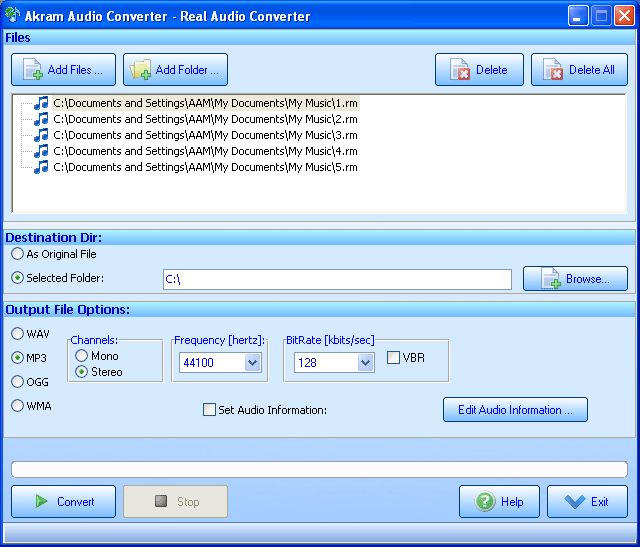Select the file row ending in 1.rm
640x547 pixels.
[205, 103]
